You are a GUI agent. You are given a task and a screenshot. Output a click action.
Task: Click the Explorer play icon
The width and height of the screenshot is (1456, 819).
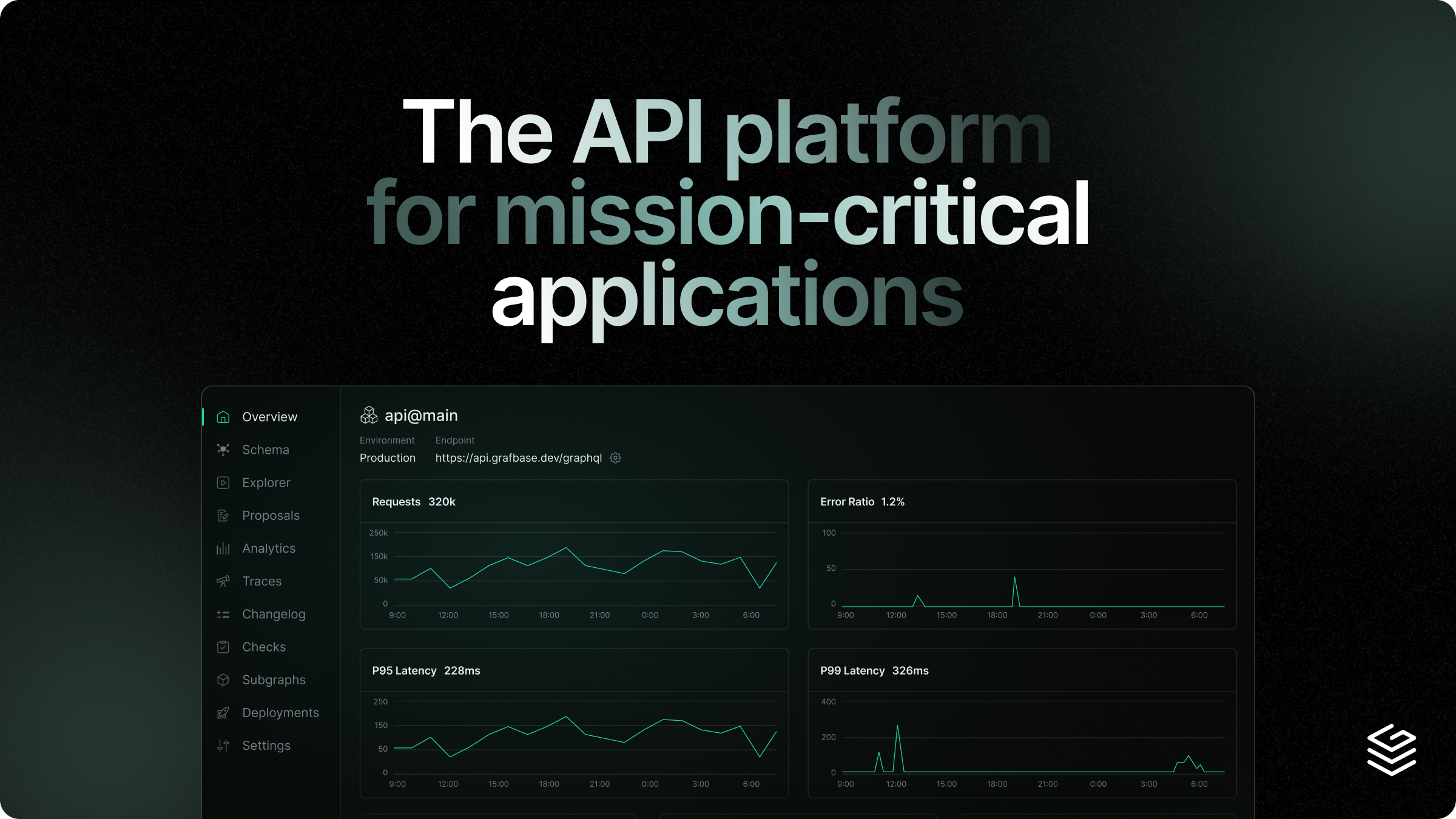[x=223, y=483]
